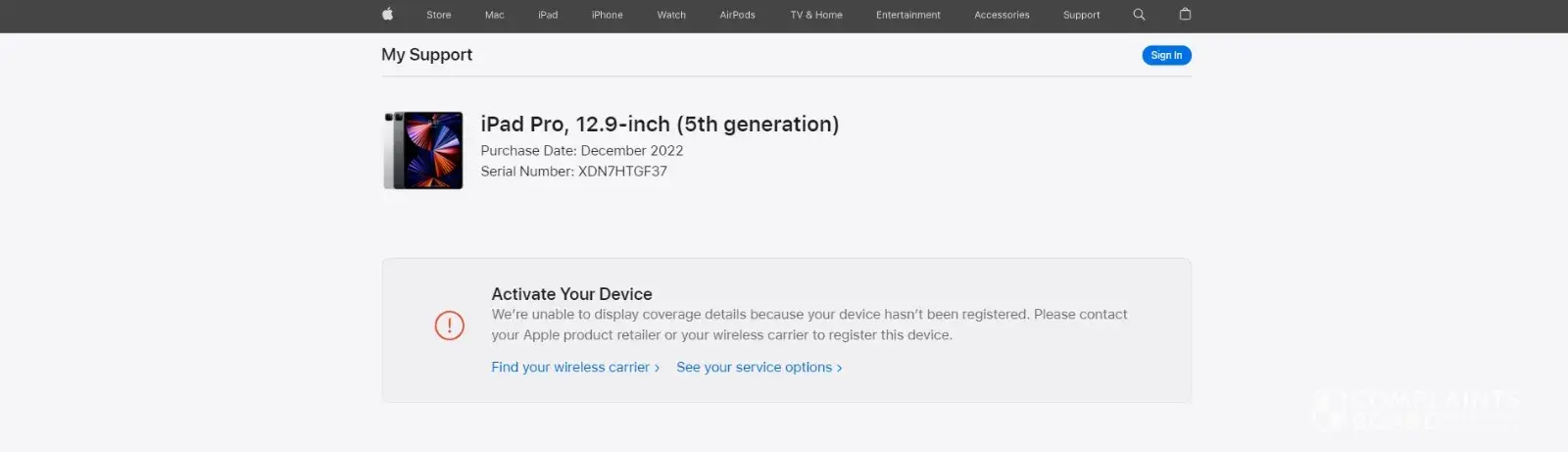
Task: Click the iPad Pro product thumbnail
Action: 423,150
